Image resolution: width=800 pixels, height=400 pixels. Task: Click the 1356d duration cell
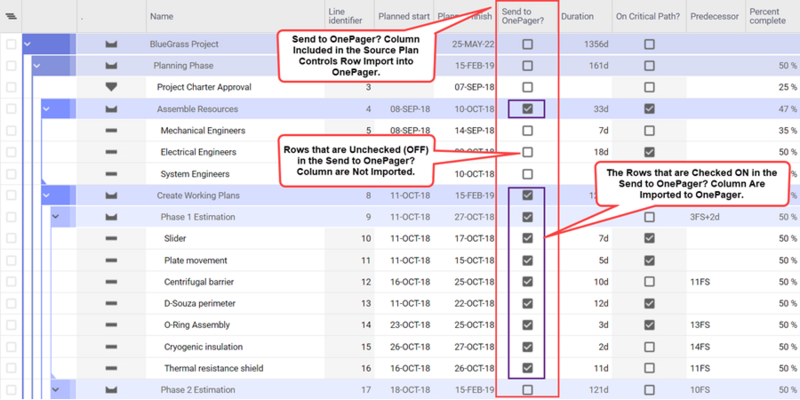coord(596,44)
